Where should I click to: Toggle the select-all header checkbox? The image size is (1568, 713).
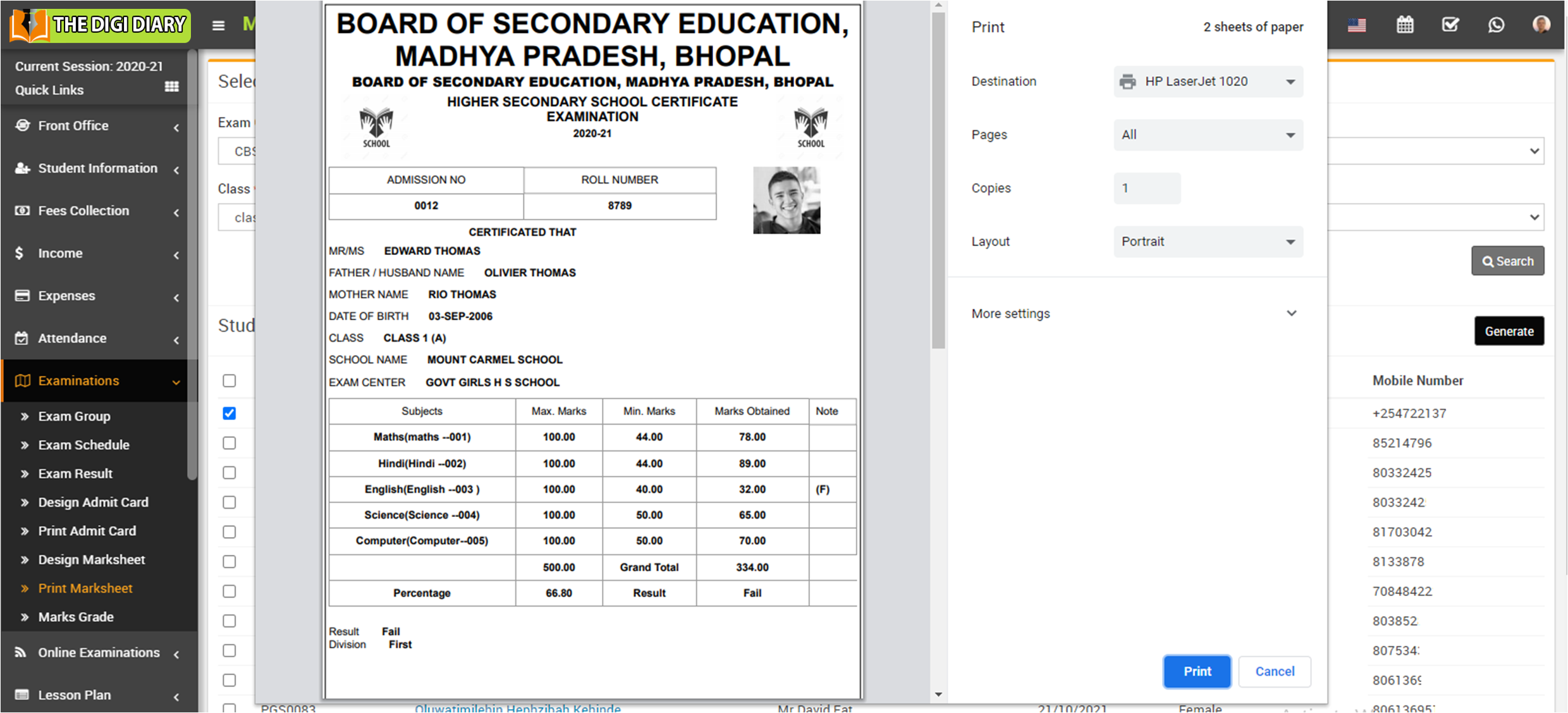click(230, 381)
